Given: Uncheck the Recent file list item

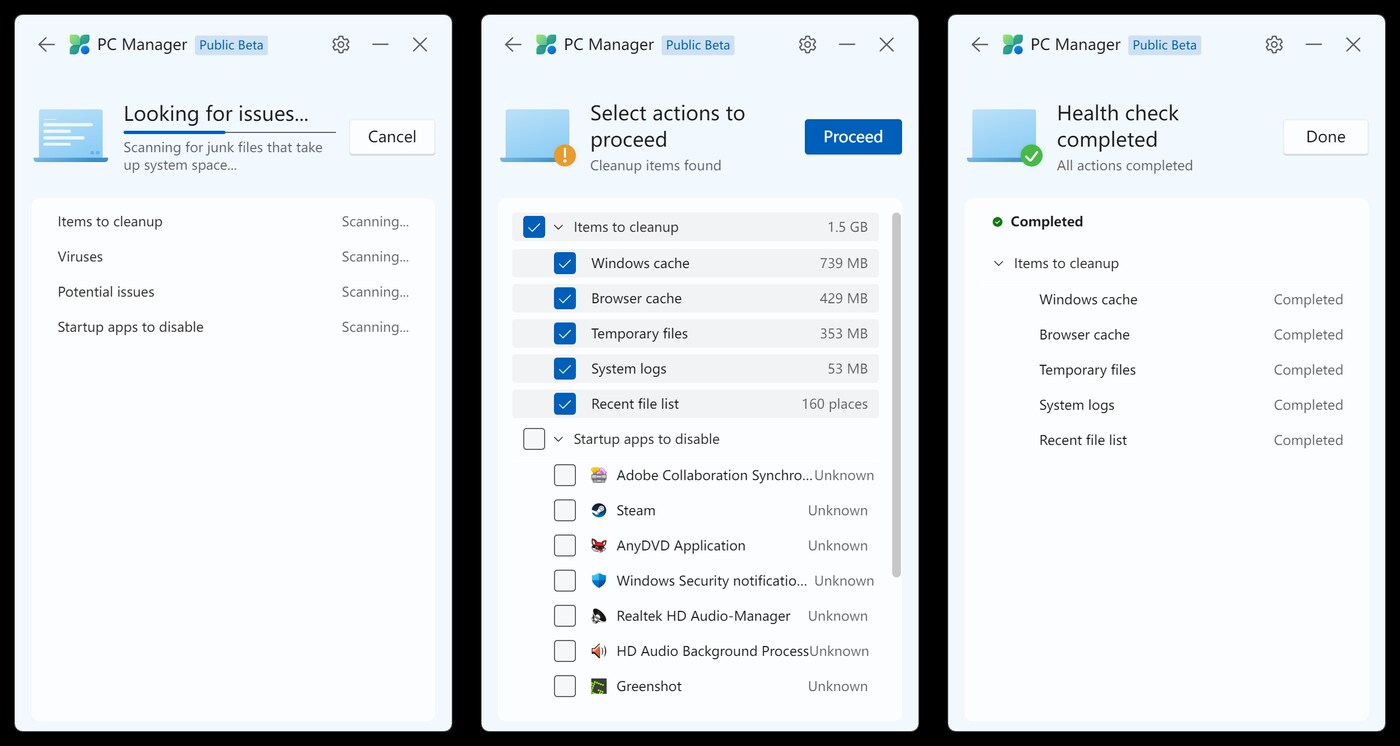Looking at the screenshot, I should [565, 403].
